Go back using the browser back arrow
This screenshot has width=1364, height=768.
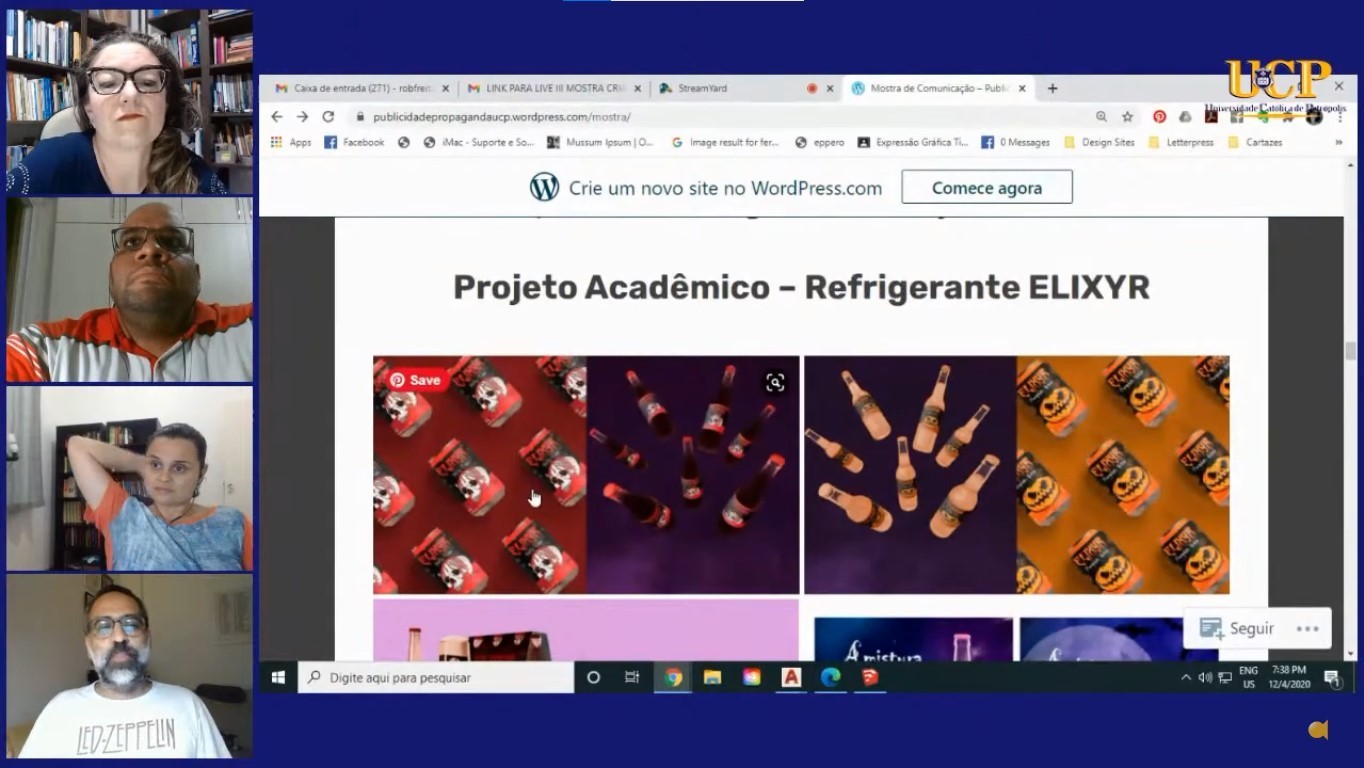277,117
